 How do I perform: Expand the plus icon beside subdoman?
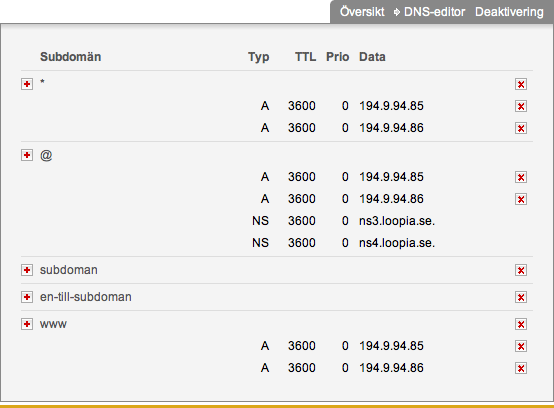pyautogui.click(x=27, y=270)
